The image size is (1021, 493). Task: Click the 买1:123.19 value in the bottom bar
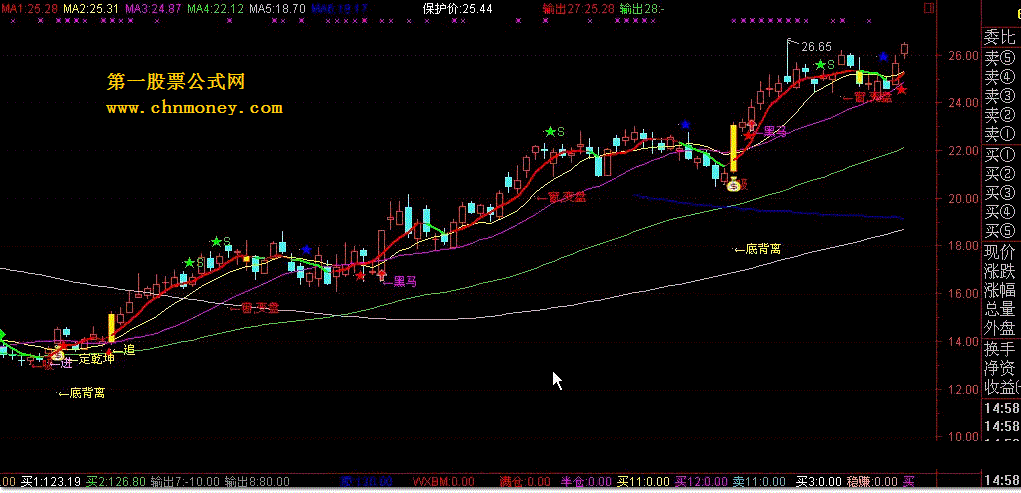point(51,482)
